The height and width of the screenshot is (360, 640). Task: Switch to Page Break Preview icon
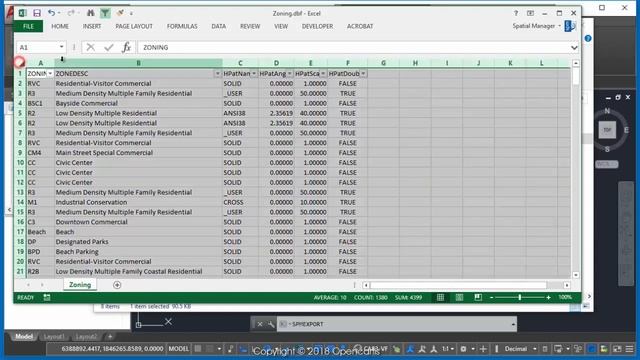[478, 298]
